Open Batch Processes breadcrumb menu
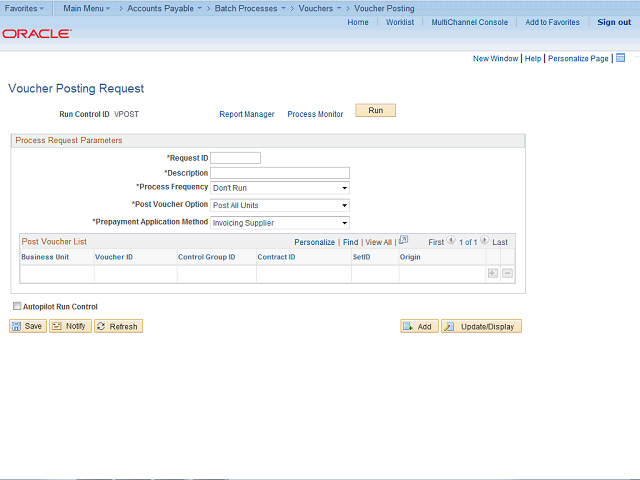The image size is (640, 480). click(250, 8)
